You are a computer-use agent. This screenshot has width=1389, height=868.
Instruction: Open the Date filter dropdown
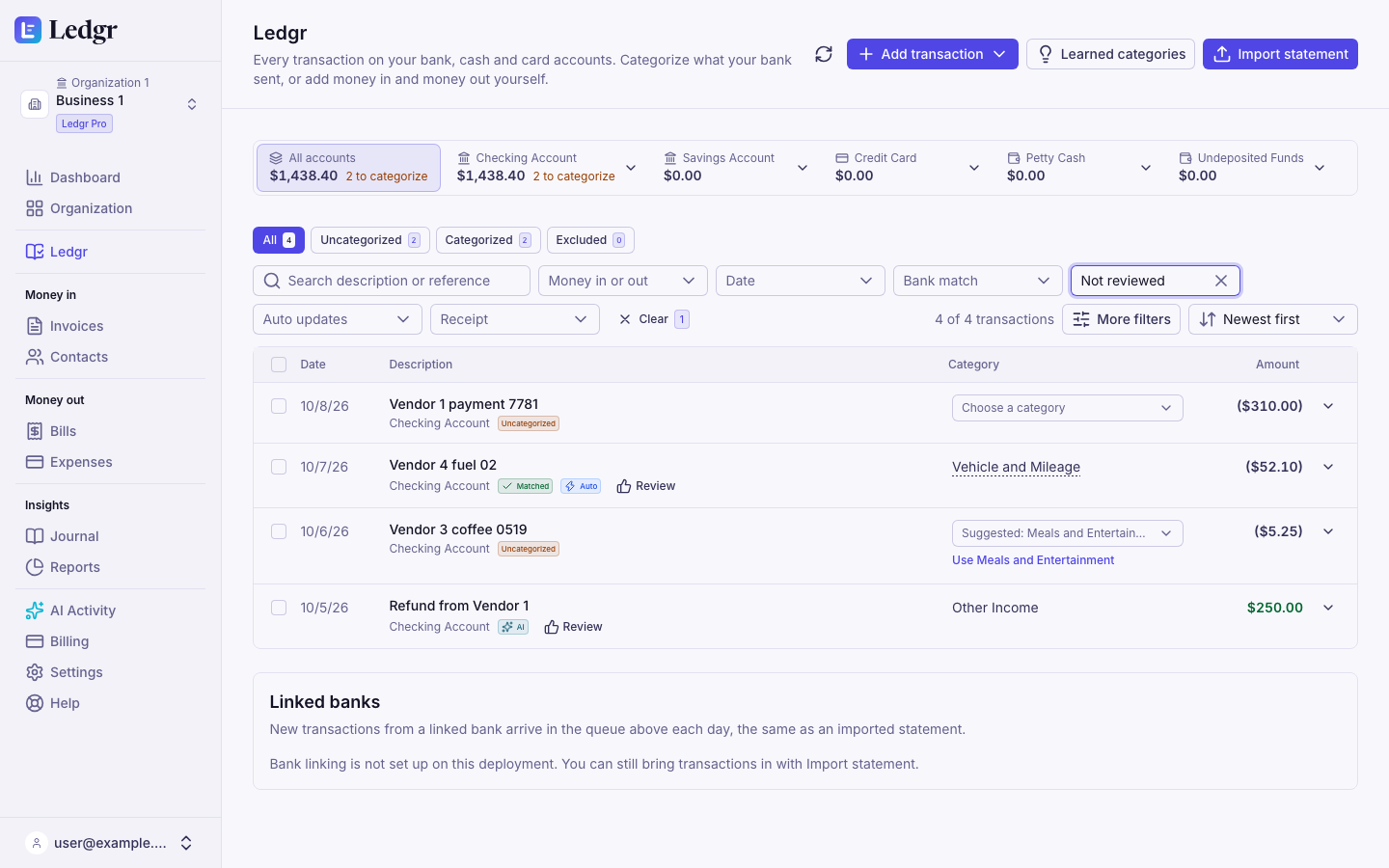tap(801, 281)
